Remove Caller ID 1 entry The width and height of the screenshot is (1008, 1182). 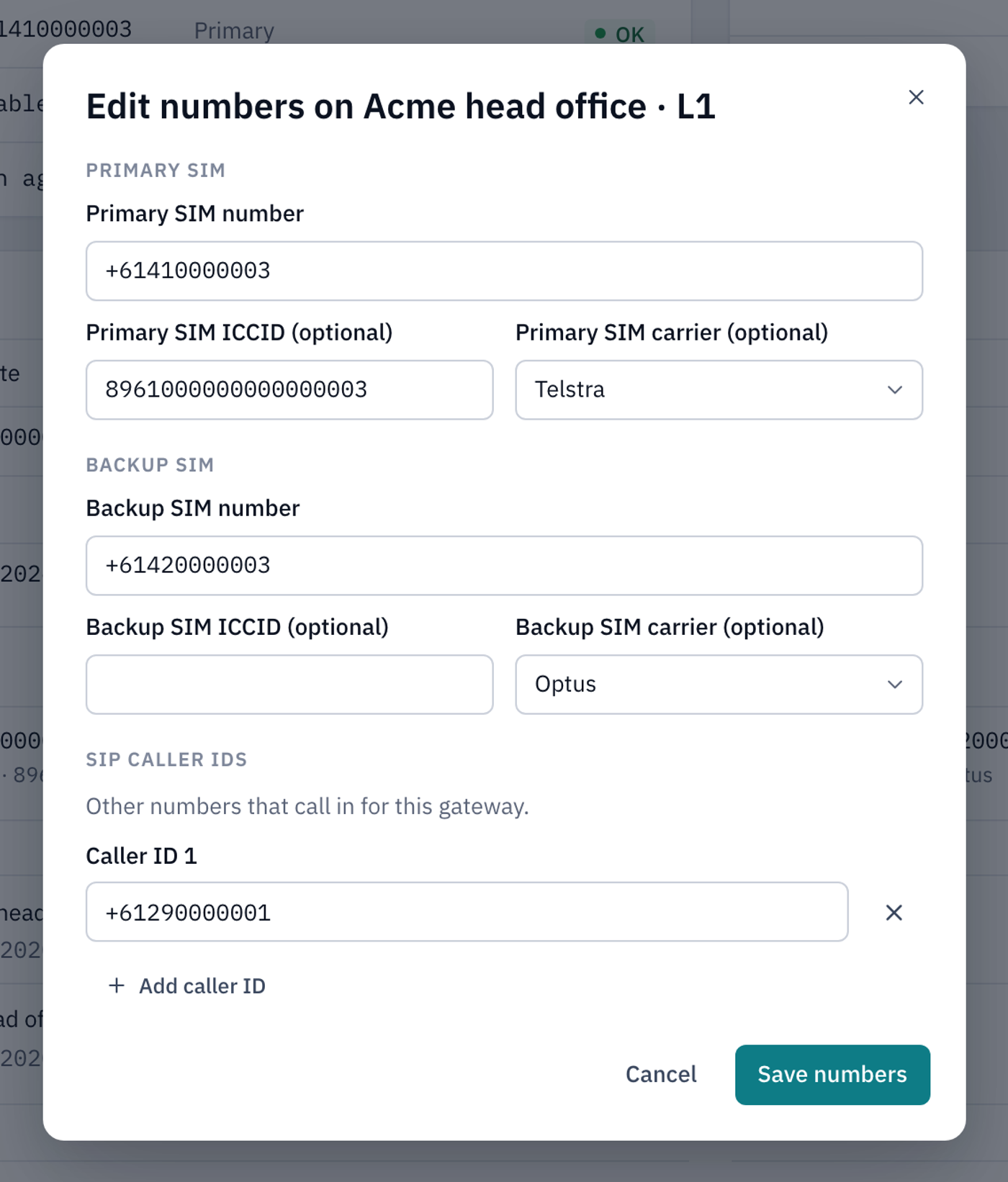point(894,912)
